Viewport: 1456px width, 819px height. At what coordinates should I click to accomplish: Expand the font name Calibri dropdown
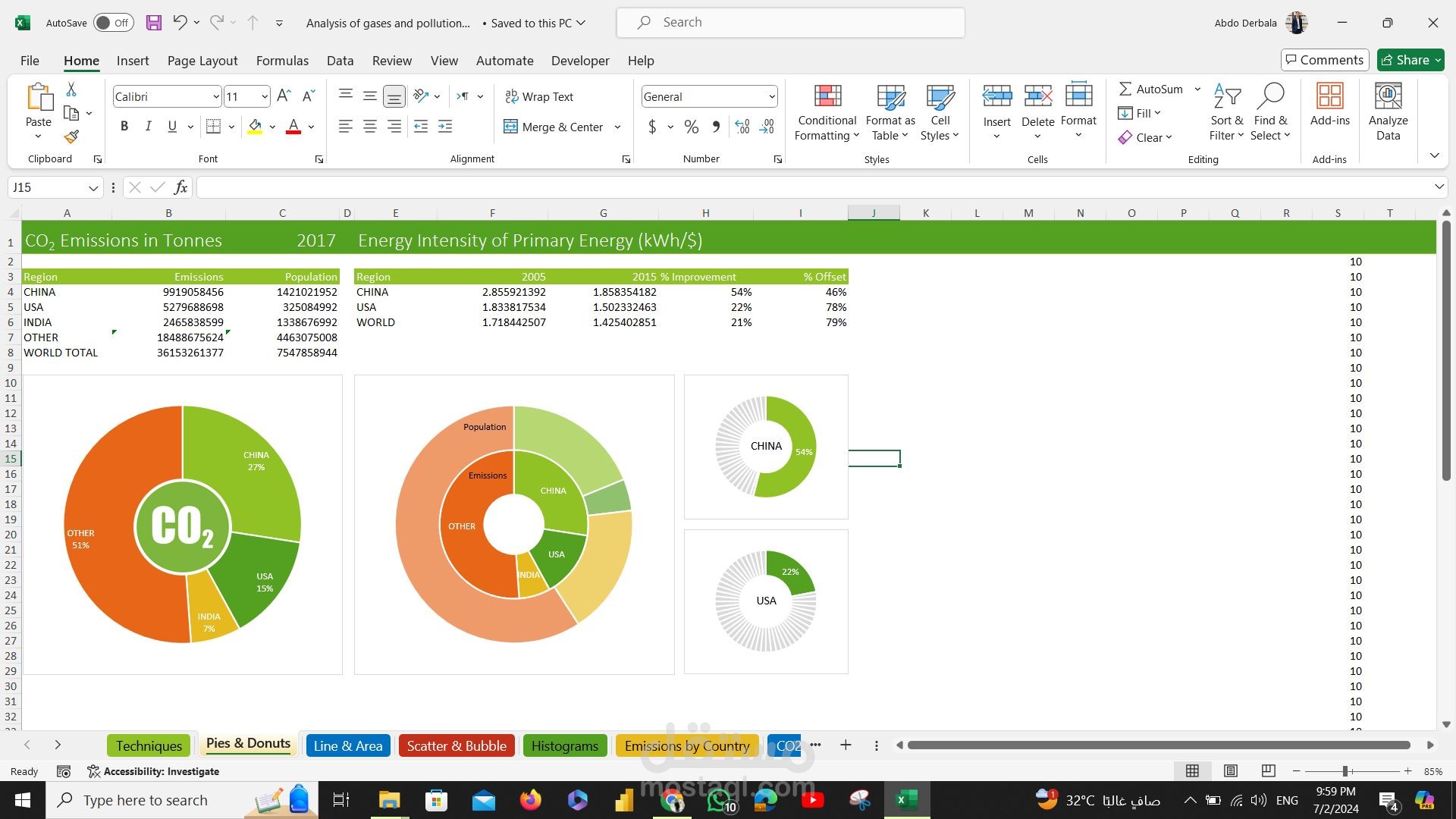pyautogui.click(x=215, y=96)
